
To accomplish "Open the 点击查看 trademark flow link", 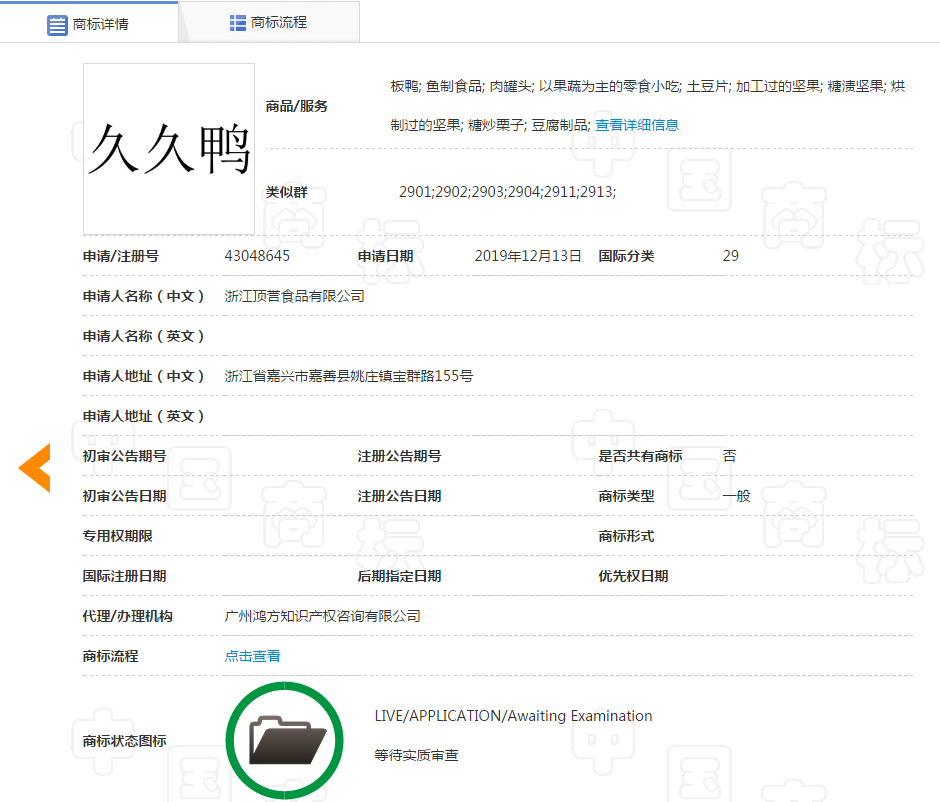I will (252, 655).
